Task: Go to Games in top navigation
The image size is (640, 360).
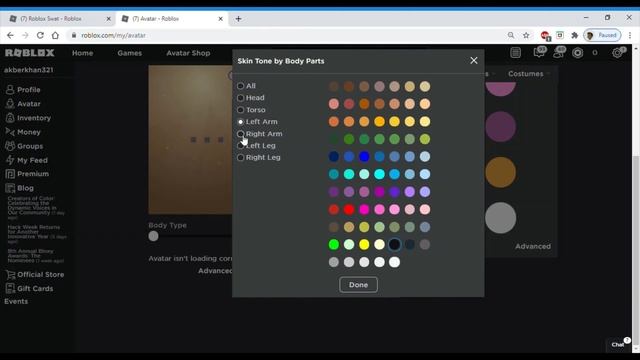Action: point(130,53)
